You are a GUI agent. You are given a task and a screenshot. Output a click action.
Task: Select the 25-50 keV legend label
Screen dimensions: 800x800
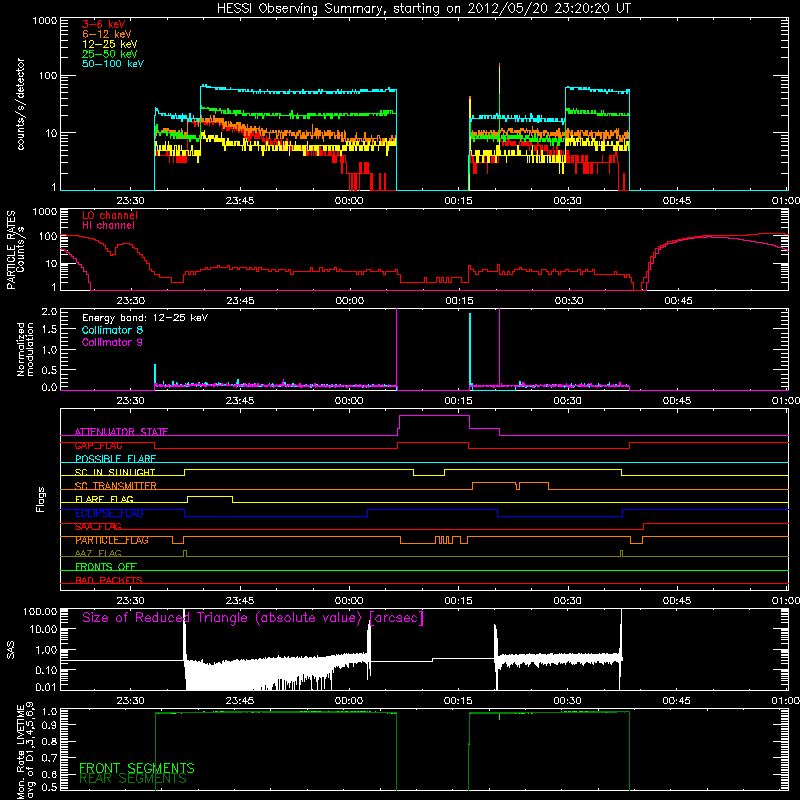[x=110, y=54]
